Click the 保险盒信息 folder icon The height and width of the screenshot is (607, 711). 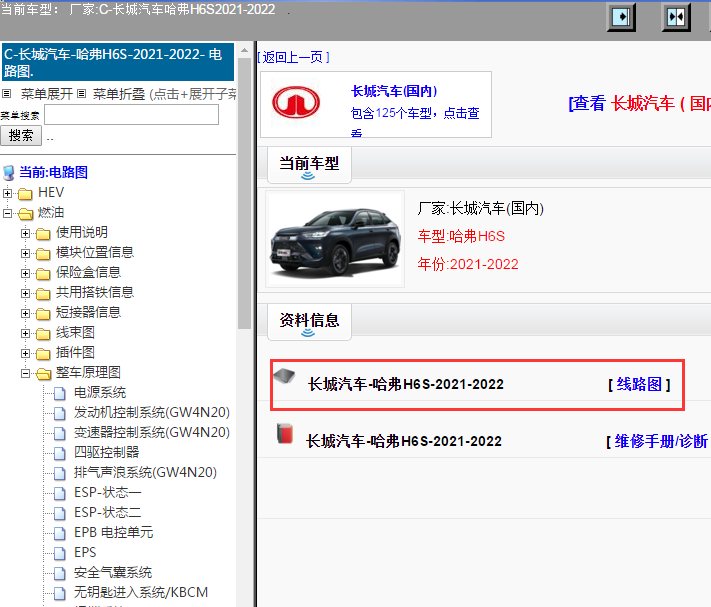click(x=43, y=273)
